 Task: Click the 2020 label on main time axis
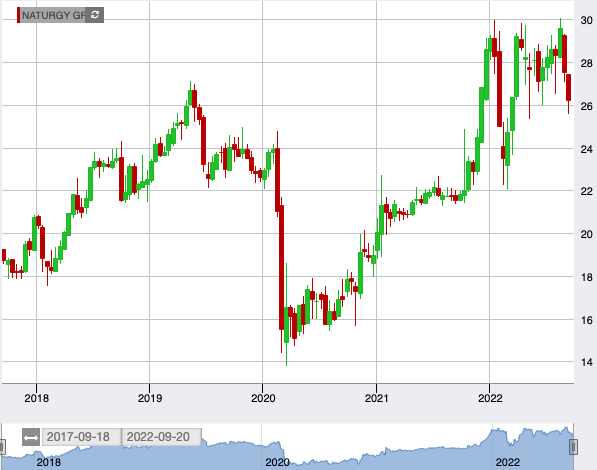click(263, 398)
